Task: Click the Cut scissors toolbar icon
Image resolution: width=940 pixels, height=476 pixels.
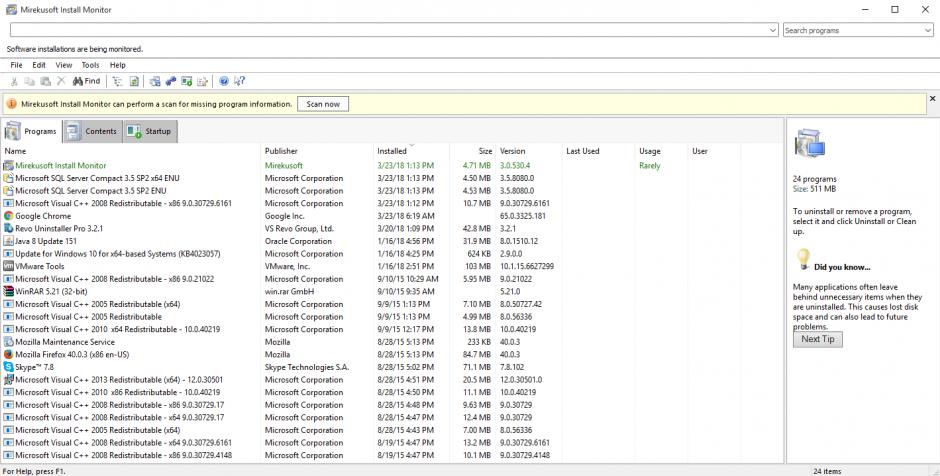Action: [x=14, y=81]
